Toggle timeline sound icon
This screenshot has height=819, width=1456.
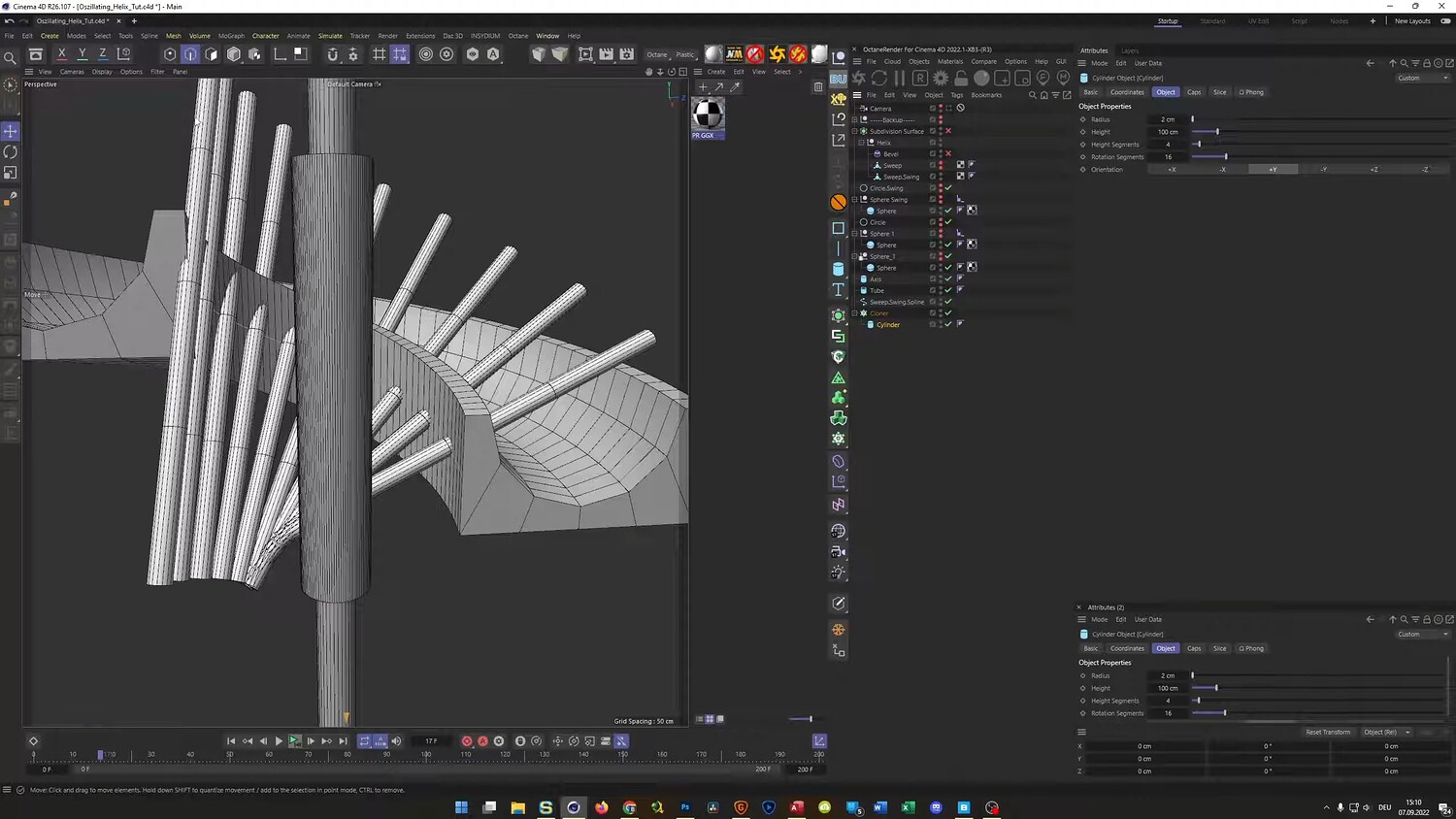pos(396,741)
